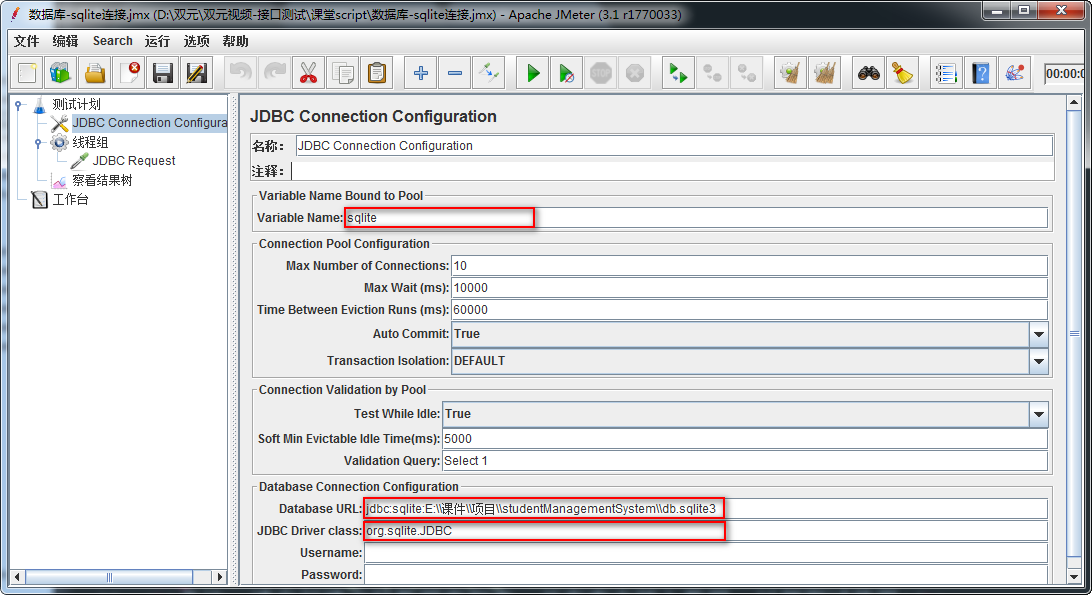Click the Remote stop all icon
This screenshot has height=595, width=1092.
pos(712,73)
